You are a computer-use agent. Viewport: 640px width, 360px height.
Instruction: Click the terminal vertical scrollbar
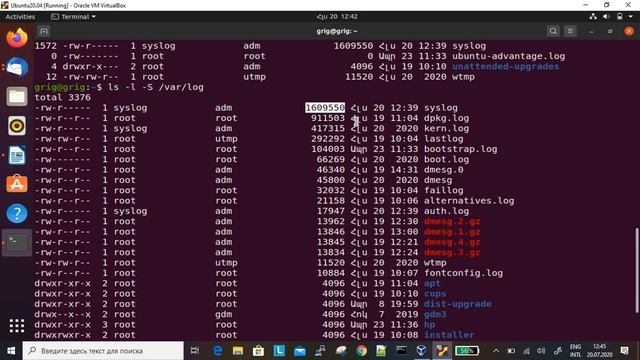click(637, 270)
